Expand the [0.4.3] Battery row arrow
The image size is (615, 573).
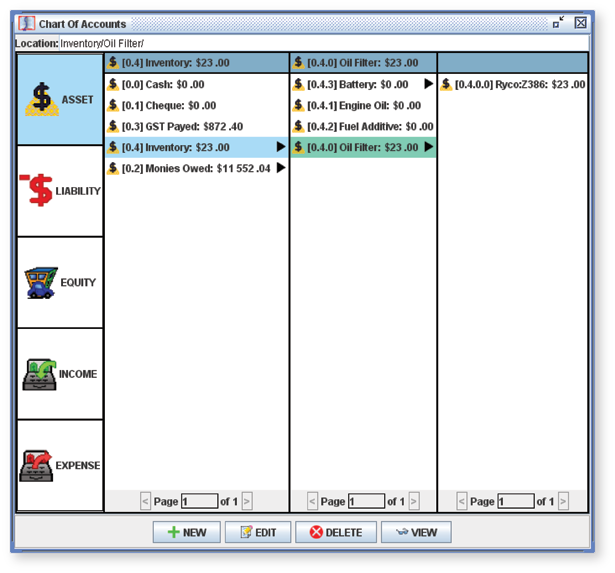(x=429, y=84)
